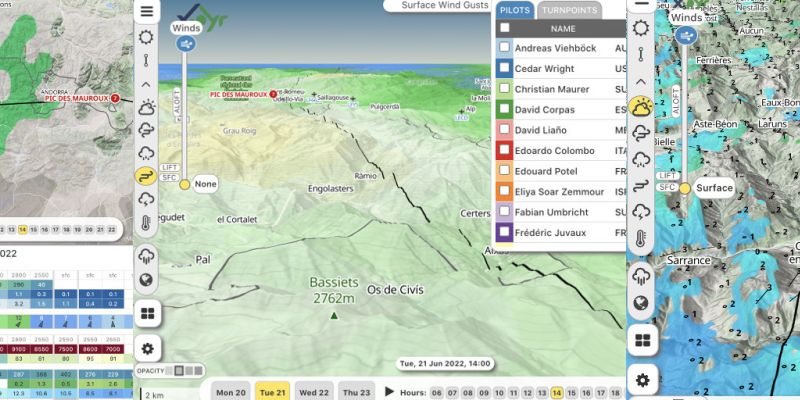
Task: Choose the Wed 22 day button
Action: coord(313,392)
